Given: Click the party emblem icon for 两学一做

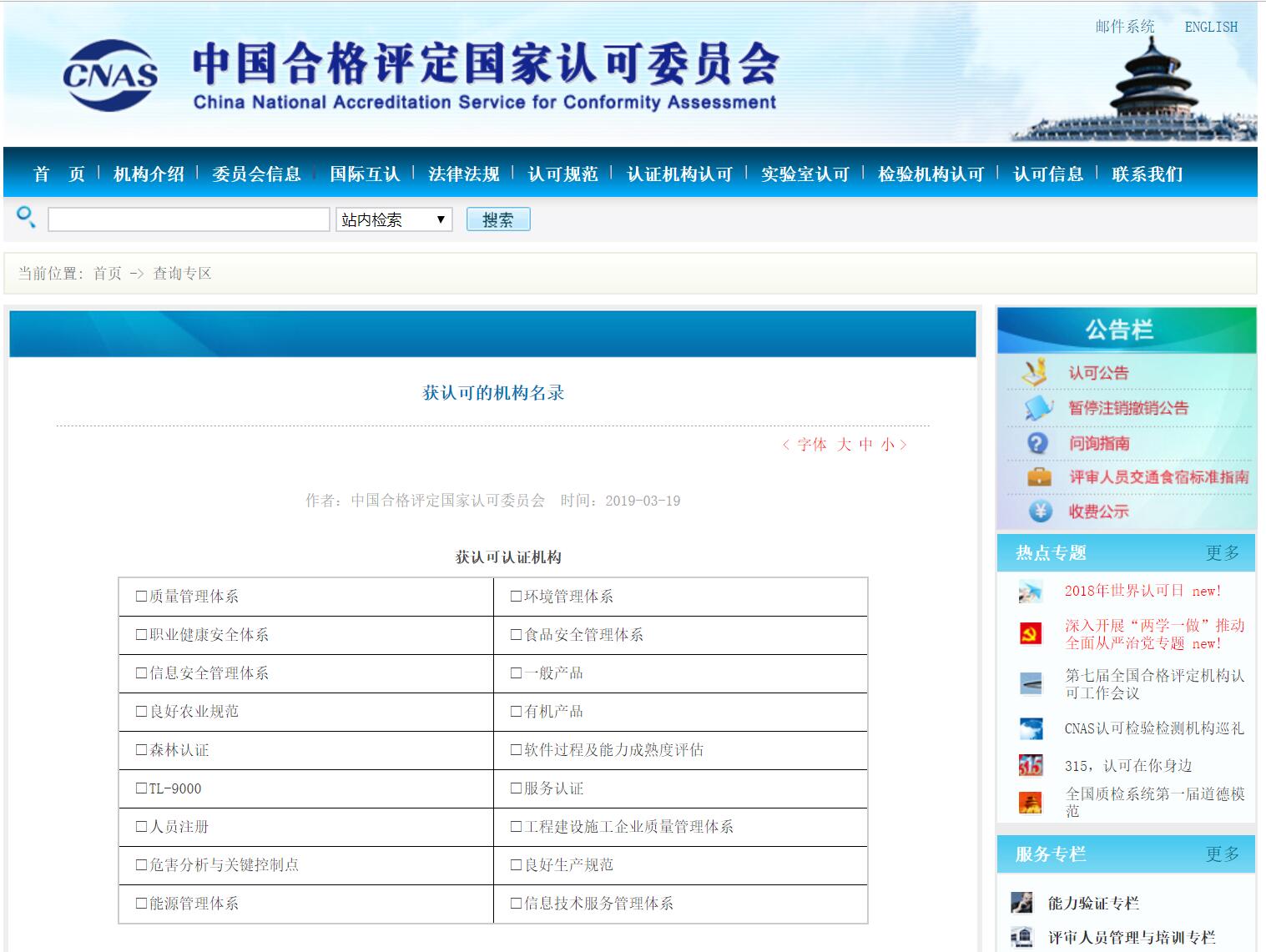Looking at the screenshot, I should 1031,634.
